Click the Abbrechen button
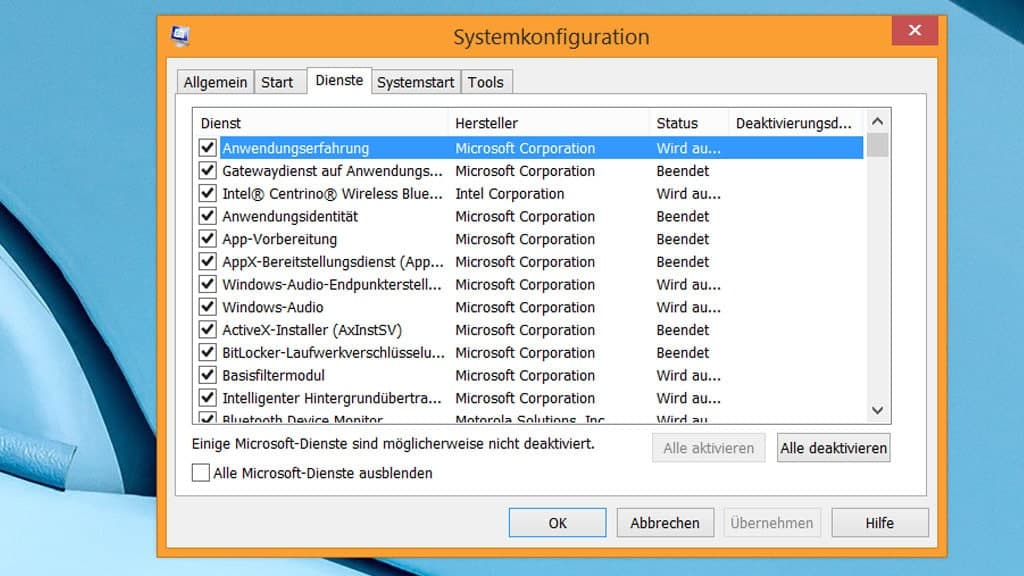Image resolution: width=1024 pixels, height=576 pixels. click(665, 523)
